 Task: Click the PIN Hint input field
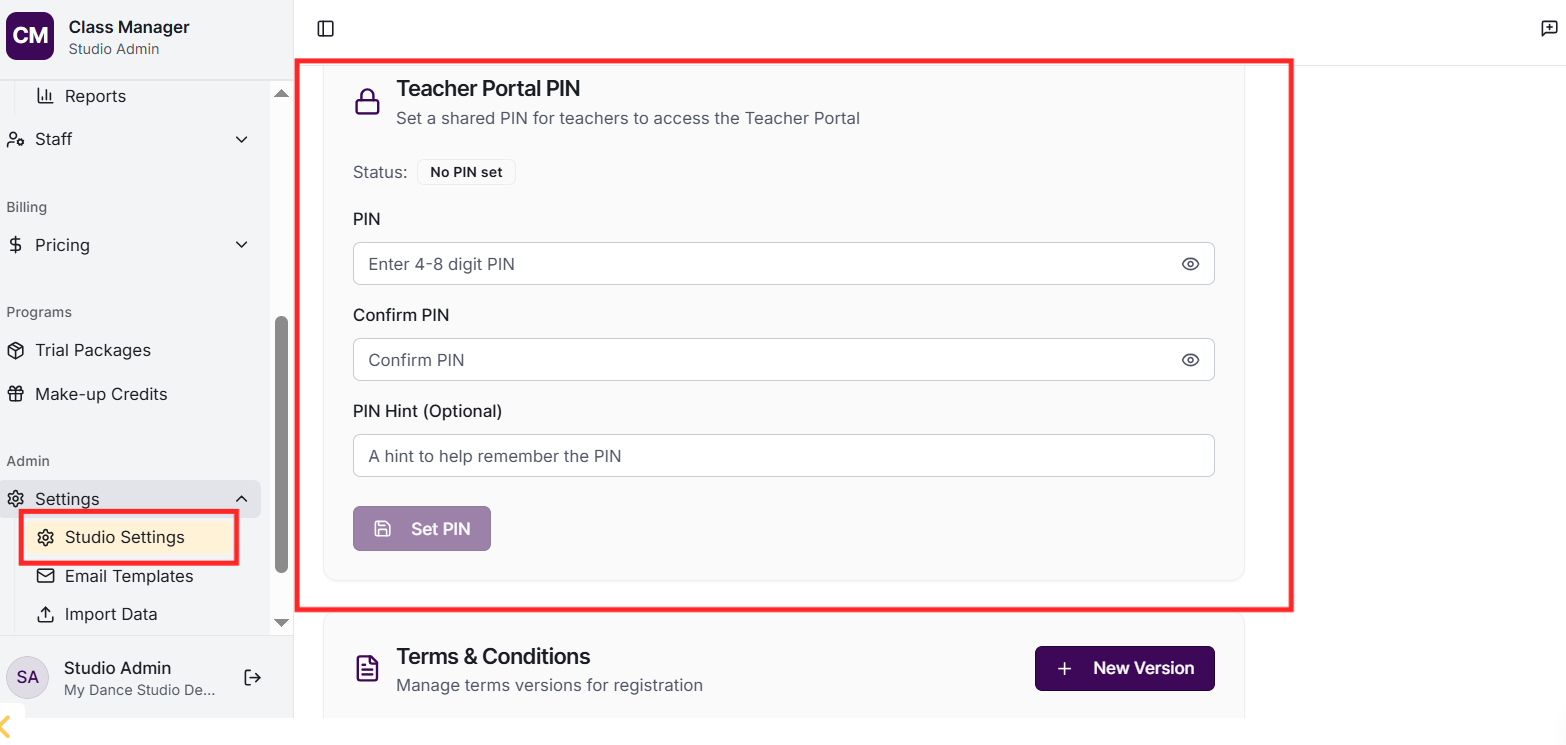[783, 456]
